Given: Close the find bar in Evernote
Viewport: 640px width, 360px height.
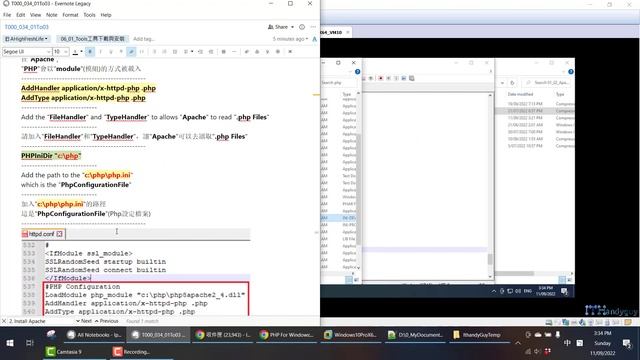Looking at the screenshot, I should click(x=4, y=321).
